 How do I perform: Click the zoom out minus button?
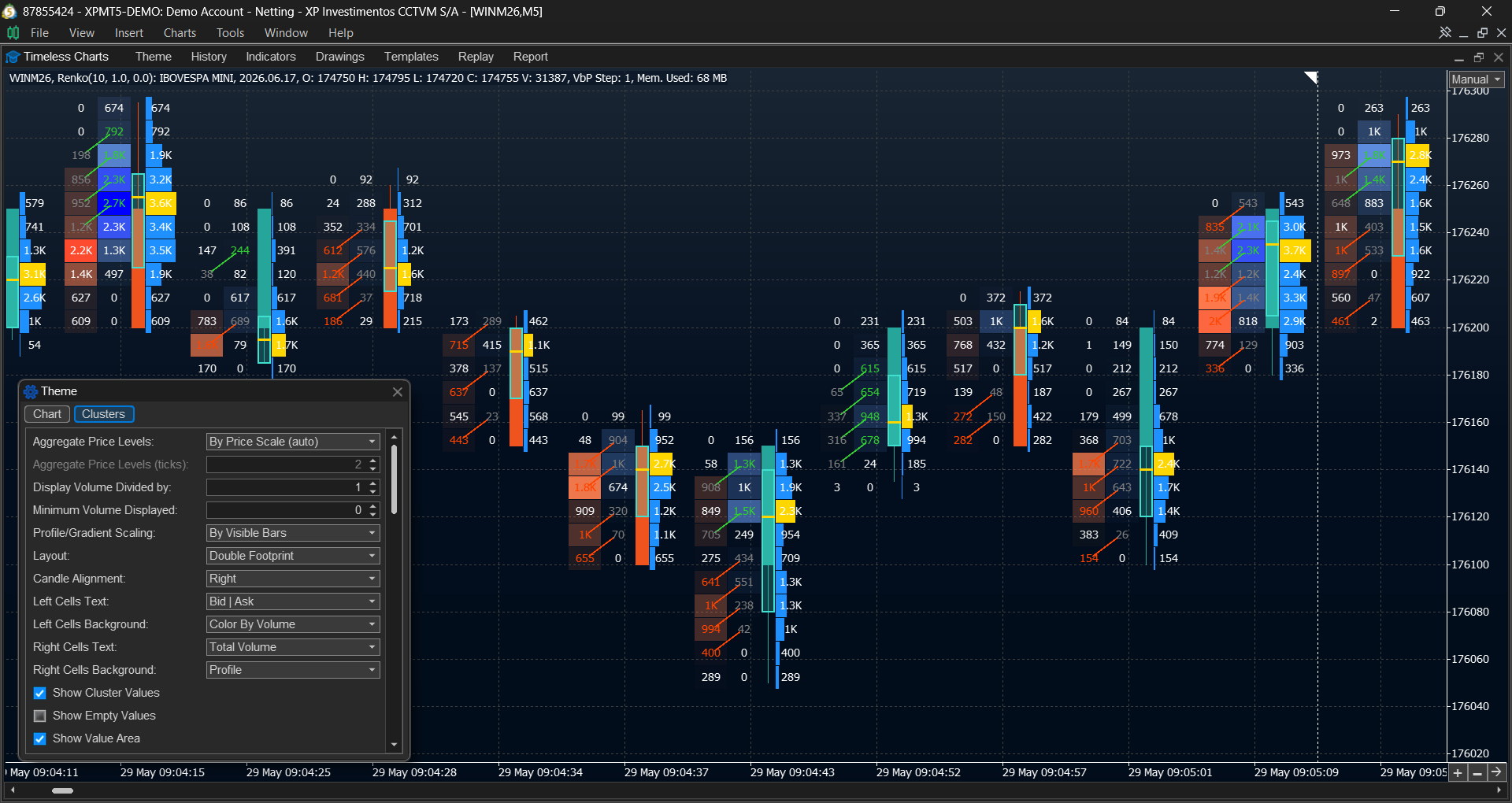[1477, 773]
